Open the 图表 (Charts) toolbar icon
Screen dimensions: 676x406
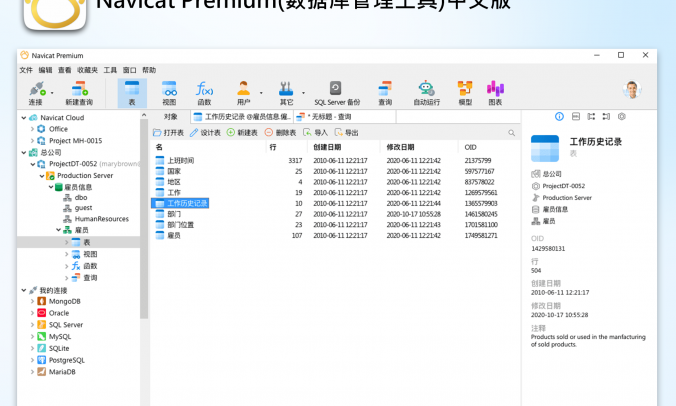[495, 92]
